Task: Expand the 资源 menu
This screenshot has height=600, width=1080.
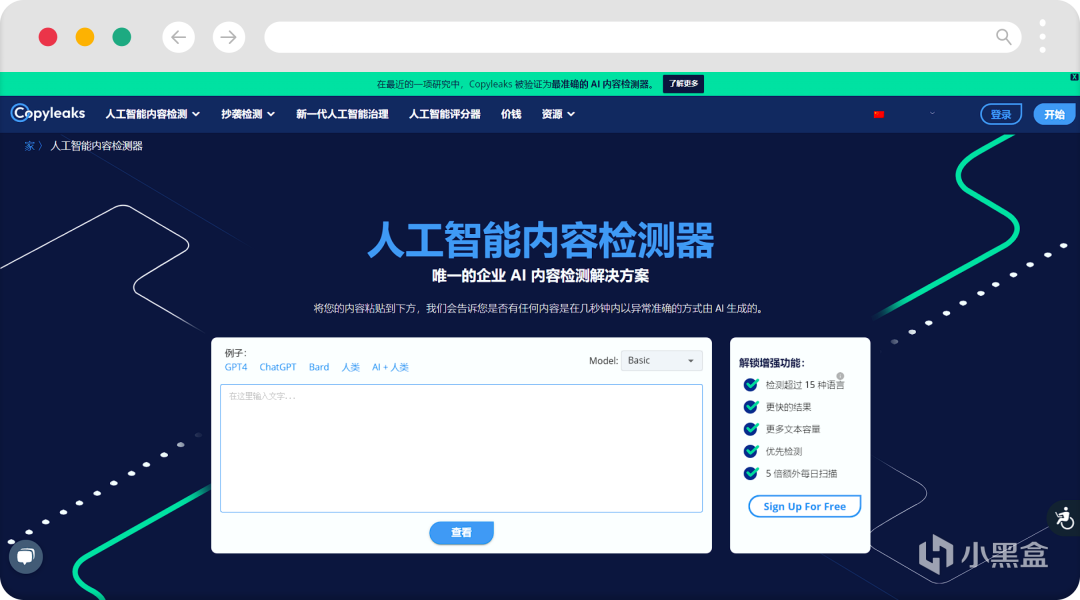Action: point(558,114)
